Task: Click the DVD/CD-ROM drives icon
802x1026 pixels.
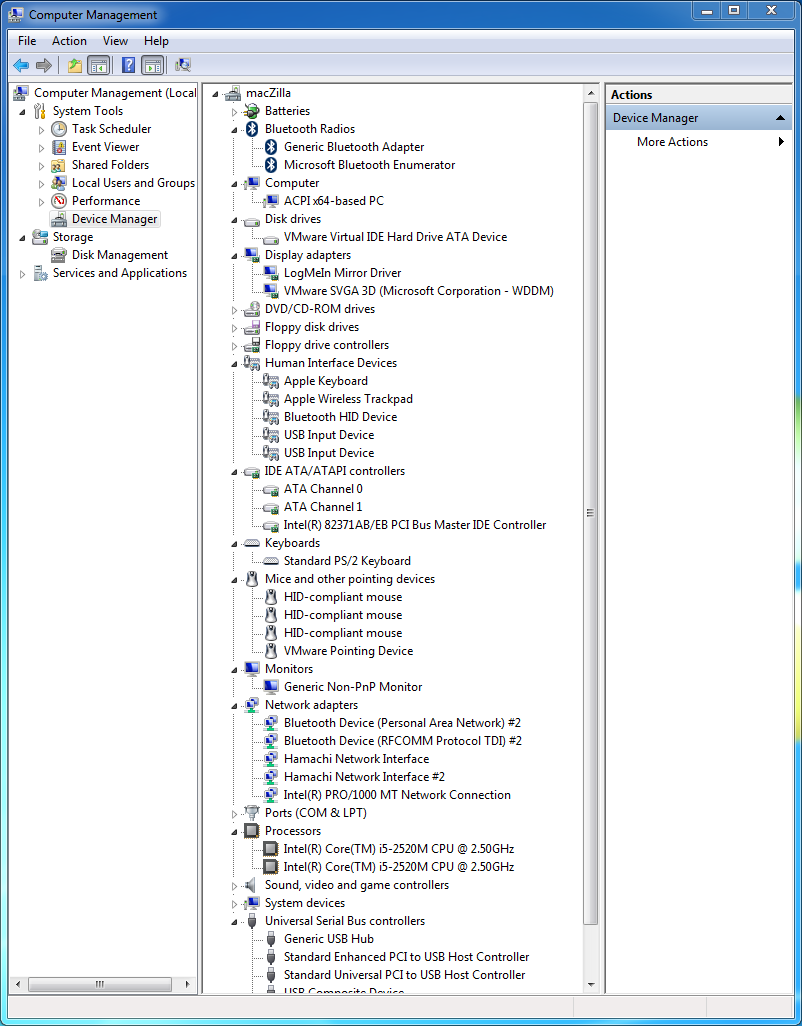Action: pyautogui.click(x=252, y=309)
